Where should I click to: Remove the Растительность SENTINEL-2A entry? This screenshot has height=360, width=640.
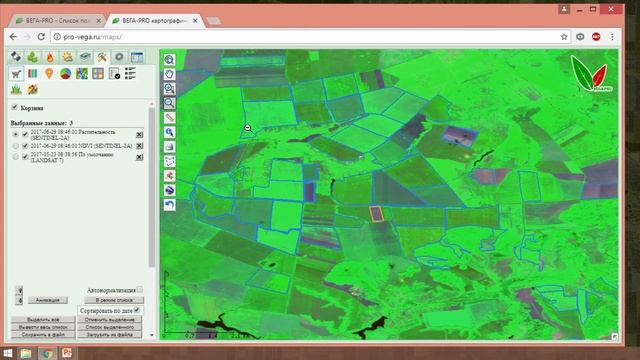click(x=140, y=134)
